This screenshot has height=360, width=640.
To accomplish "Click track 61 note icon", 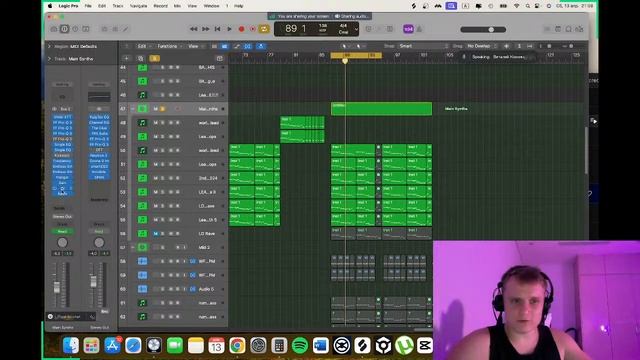I will coord(142,303).
